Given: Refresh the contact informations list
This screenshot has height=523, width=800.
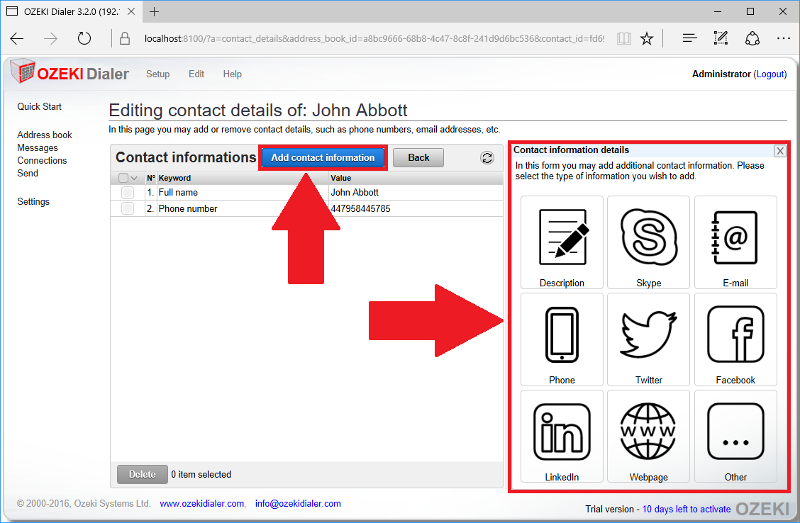Looking at the screenshot, I should coord(487,158).
